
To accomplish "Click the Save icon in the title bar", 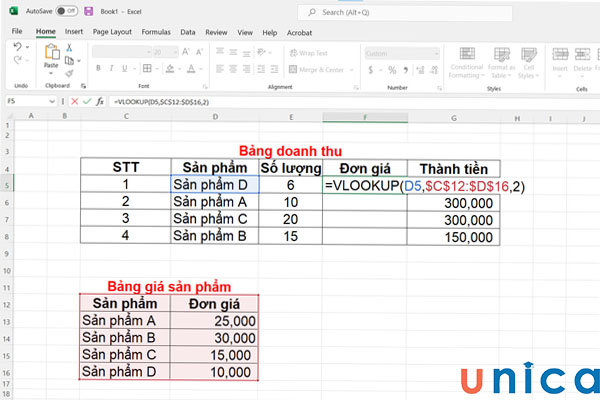I will [x=89, y=12].
